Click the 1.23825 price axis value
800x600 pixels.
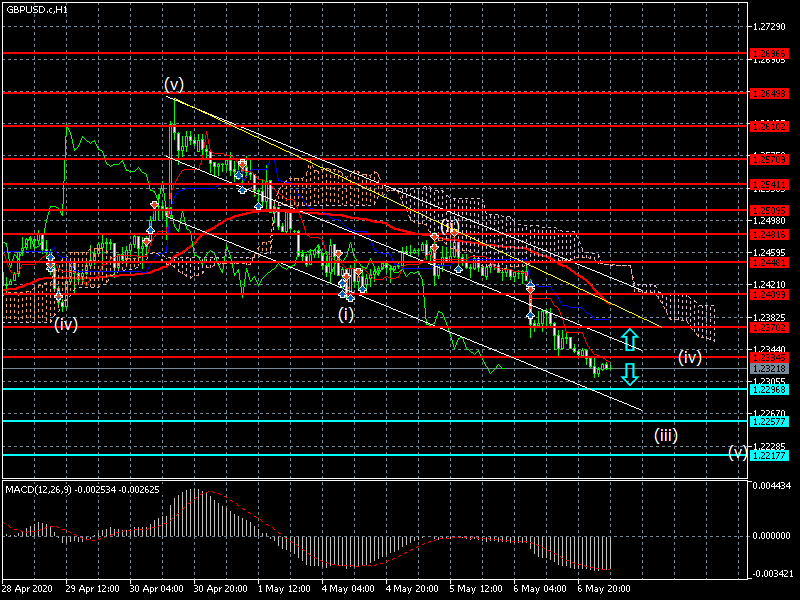click(769, 317)
